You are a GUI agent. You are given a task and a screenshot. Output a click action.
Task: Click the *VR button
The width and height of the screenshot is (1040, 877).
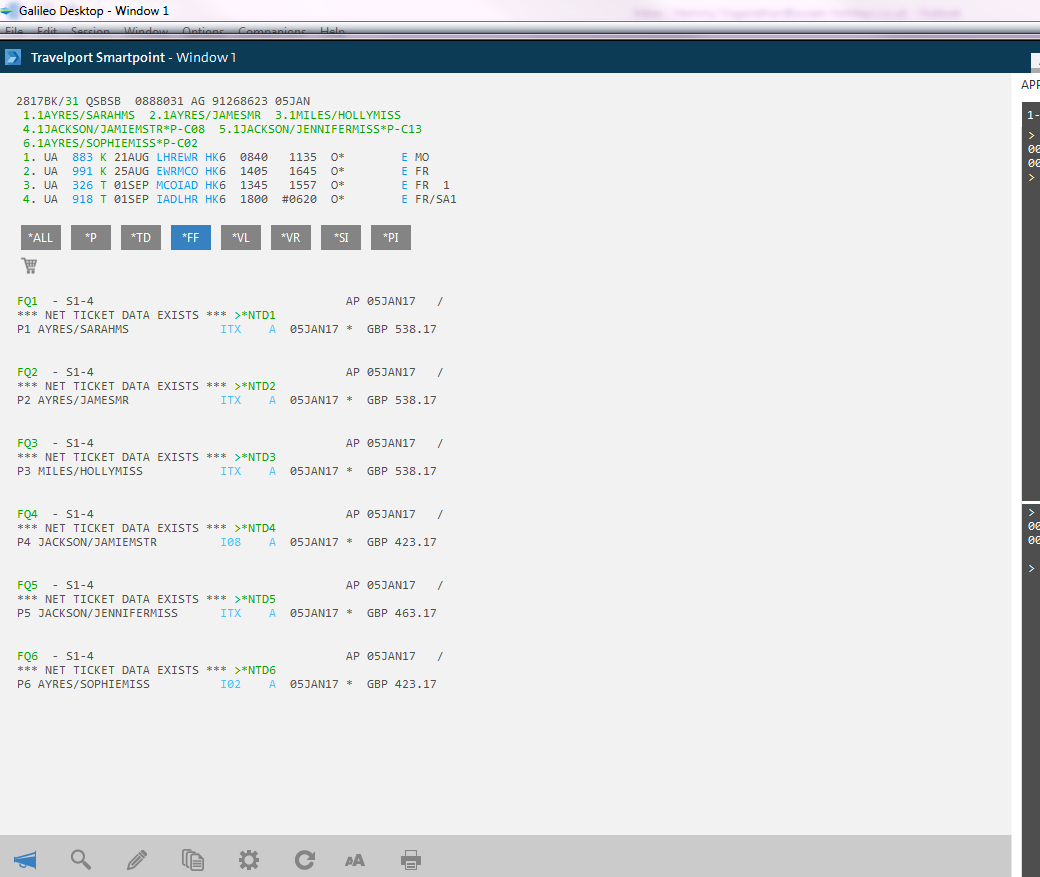pos(291,237)
